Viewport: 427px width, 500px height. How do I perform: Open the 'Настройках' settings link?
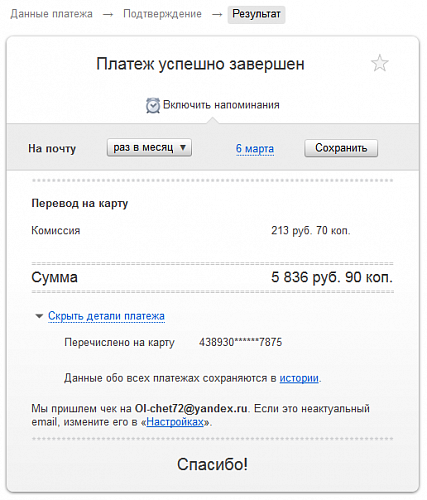175,422
